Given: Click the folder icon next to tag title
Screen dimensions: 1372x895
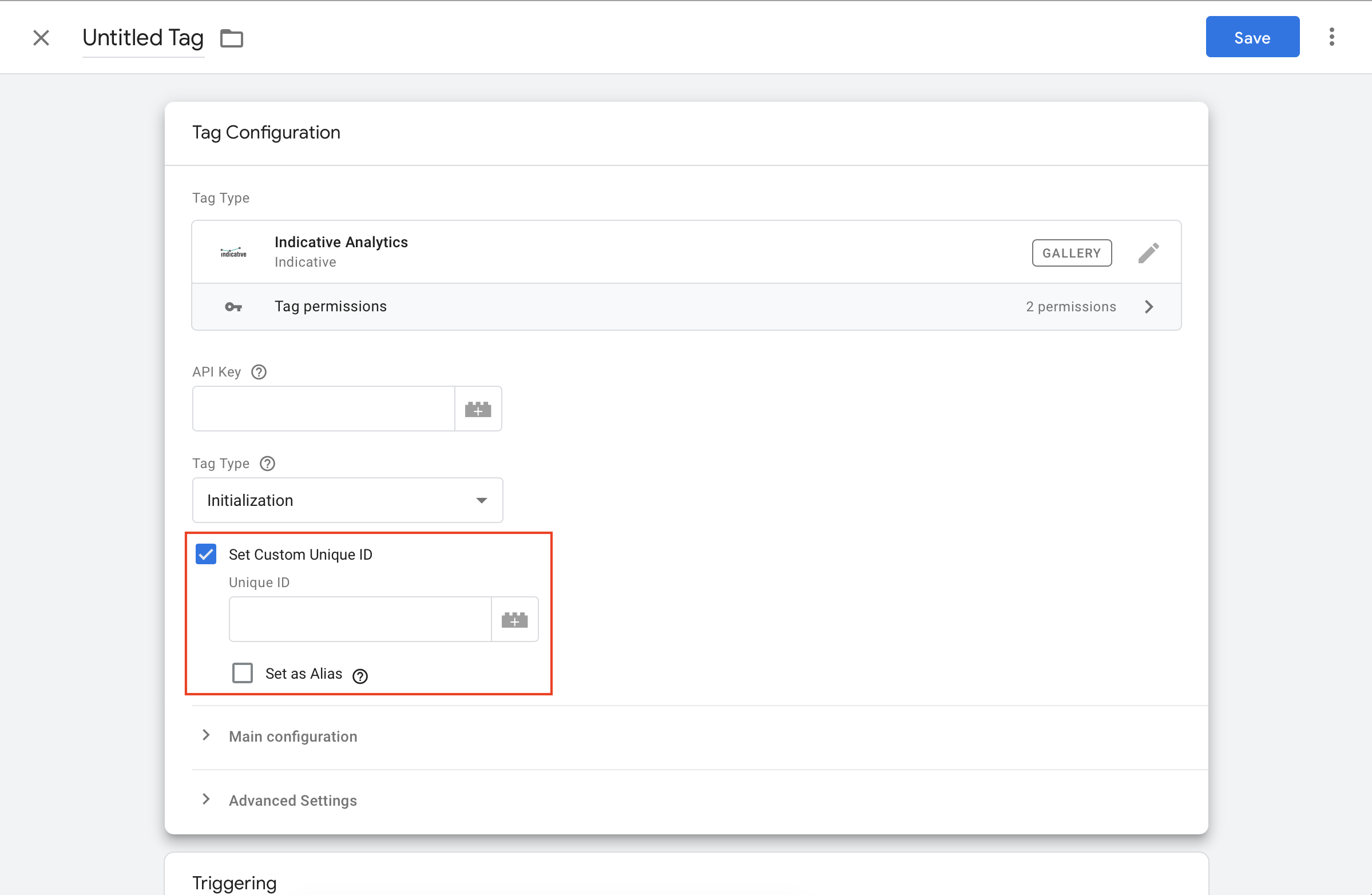Looking at the screenshot, I should 232,37.
